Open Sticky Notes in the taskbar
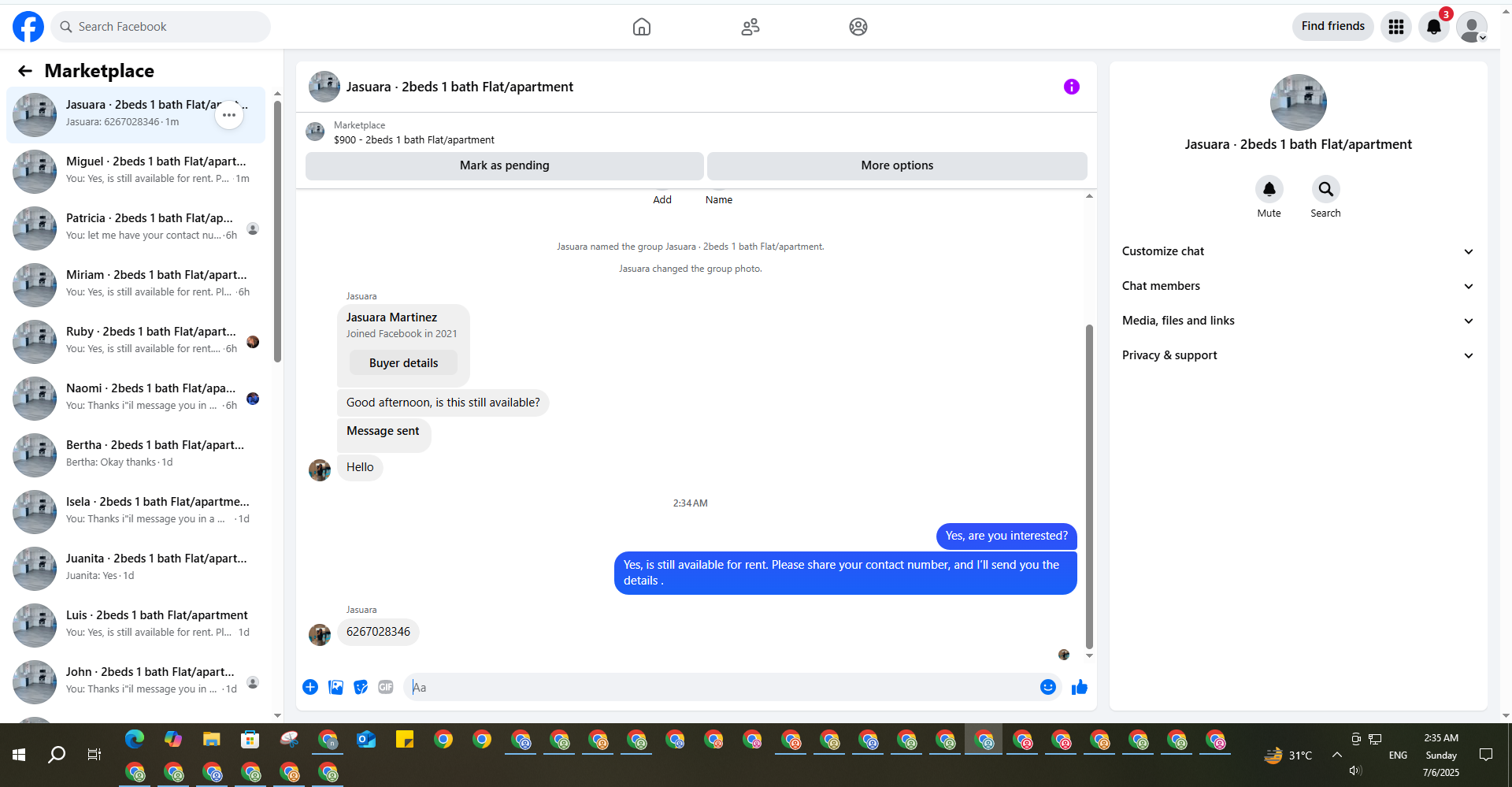The width and height of the screenshot is (1512, 787). [405, 739]
